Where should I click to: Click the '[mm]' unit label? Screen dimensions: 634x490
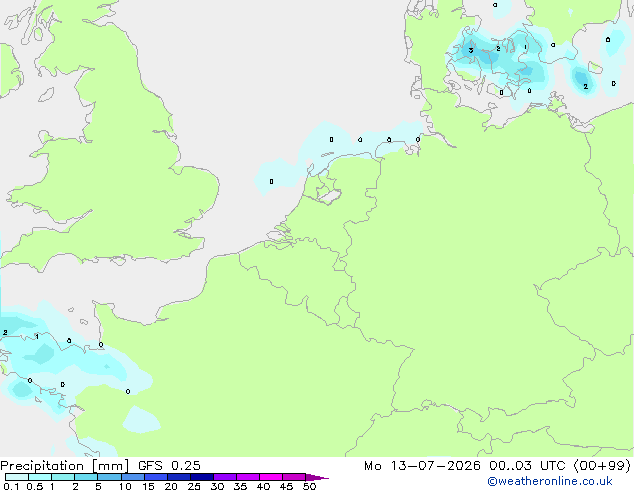[x=110, y=466]
